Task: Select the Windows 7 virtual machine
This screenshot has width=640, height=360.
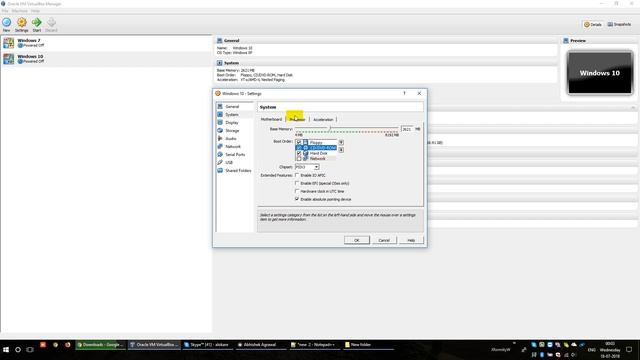Action: pyautogui.click(x=106, y=43)
